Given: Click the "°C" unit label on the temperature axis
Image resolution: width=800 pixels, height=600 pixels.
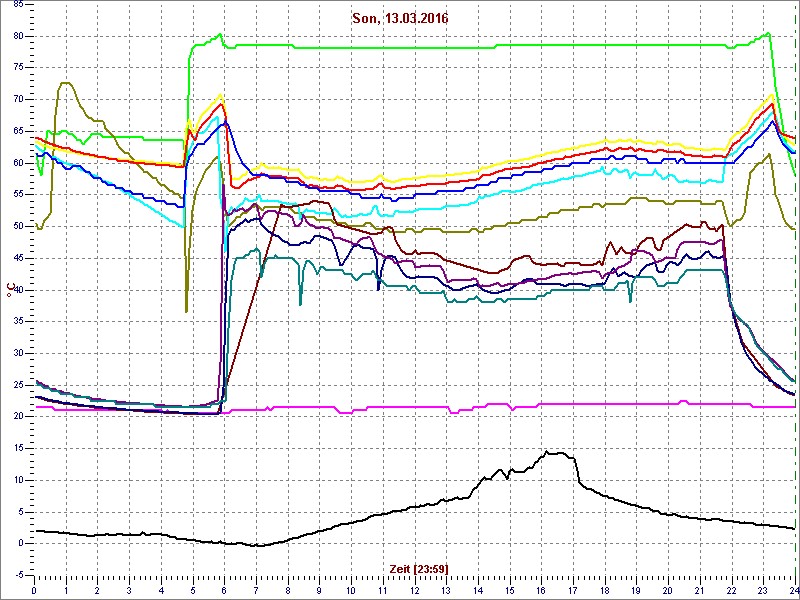Looking at the screenshot, I should pos(11,290).
